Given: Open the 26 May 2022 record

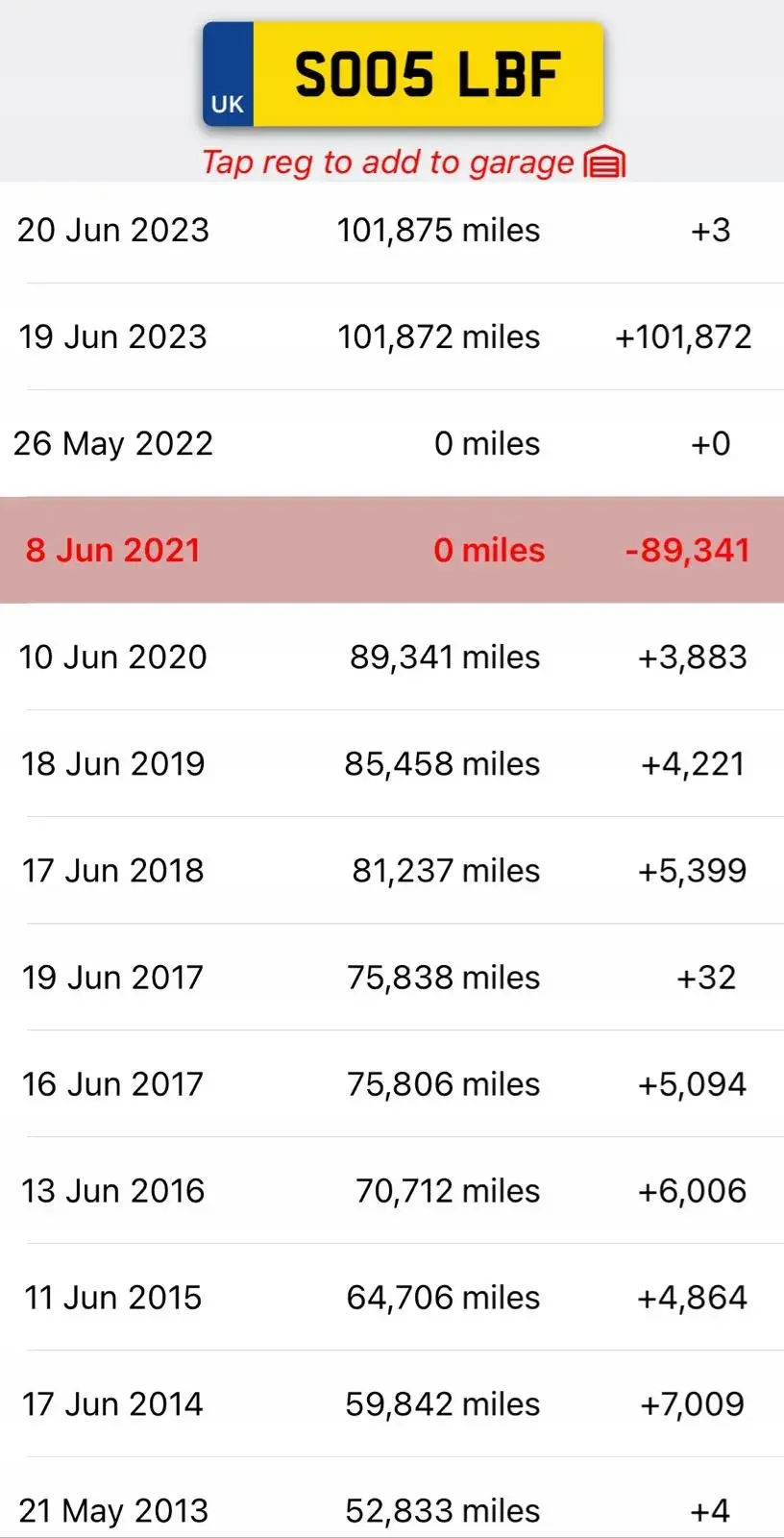Looking at the screenshot, I should pyautogui.click(x=392, y=443).
